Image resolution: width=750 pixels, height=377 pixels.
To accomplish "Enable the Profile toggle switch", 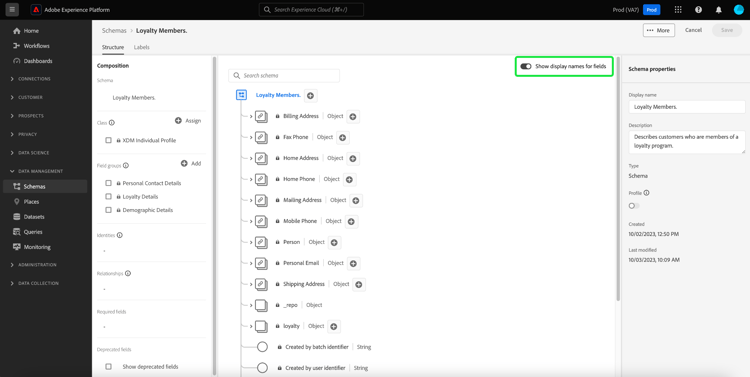I will point(634,206).
